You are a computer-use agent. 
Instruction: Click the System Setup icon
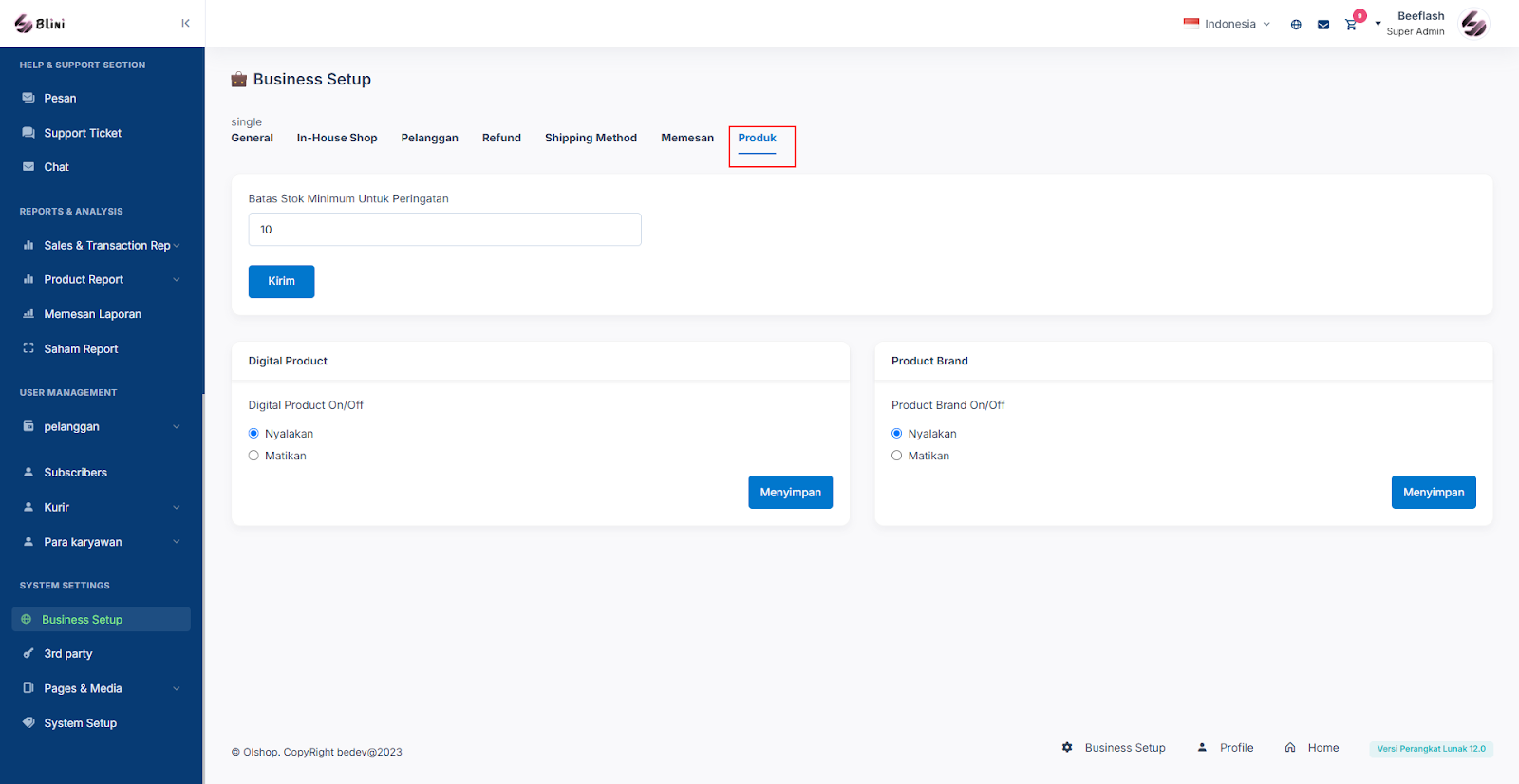pyautogui.click(x=28, y=722)
